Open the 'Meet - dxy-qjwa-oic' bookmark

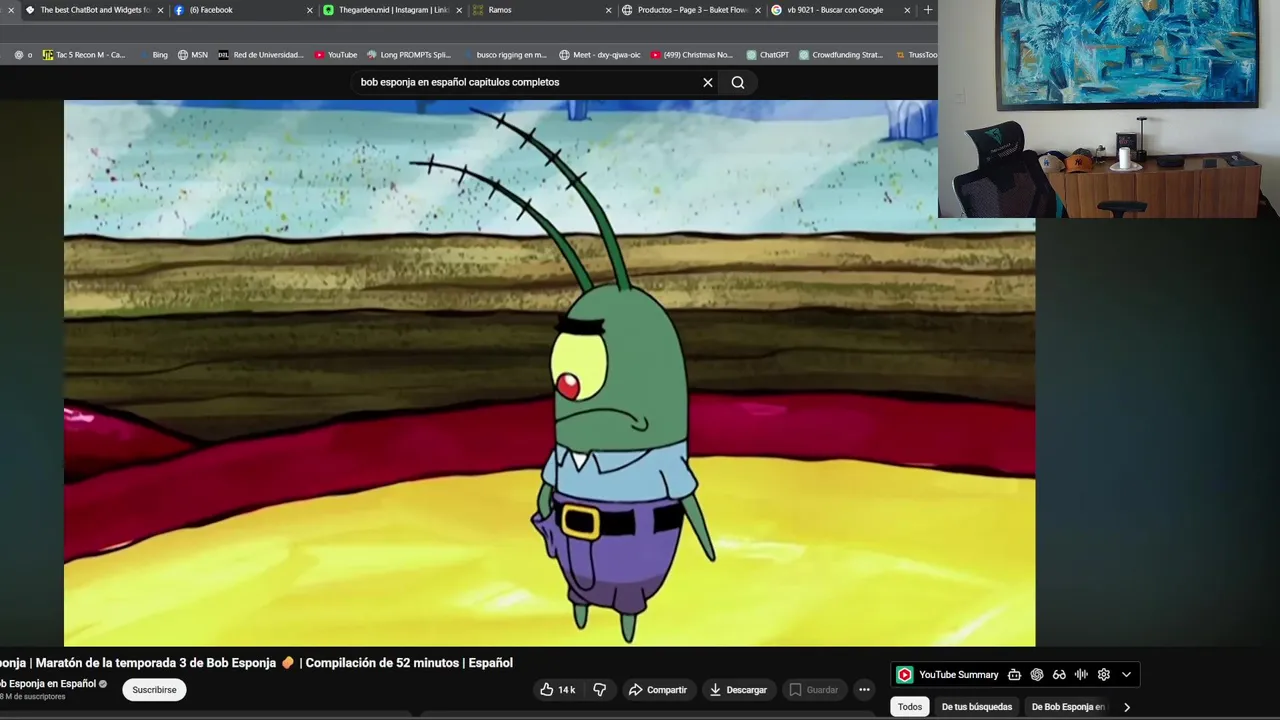click(x=600, y=55)
